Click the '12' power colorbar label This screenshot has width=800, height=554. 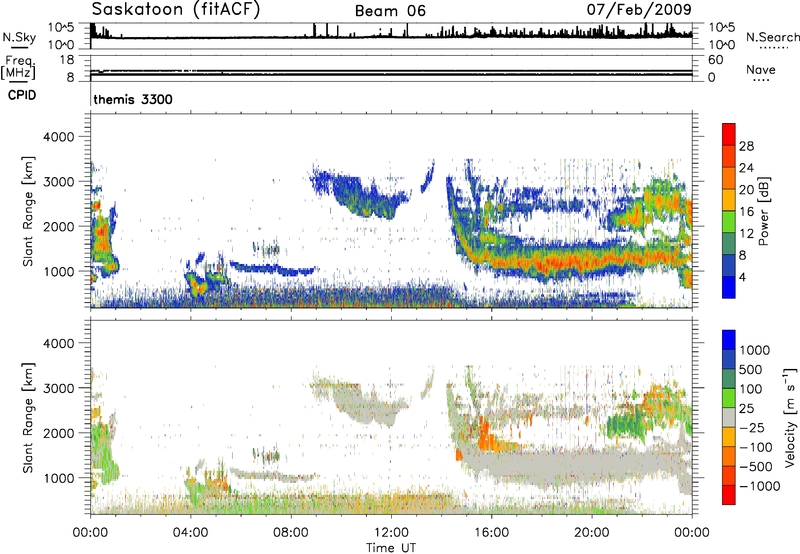(746, 234)
